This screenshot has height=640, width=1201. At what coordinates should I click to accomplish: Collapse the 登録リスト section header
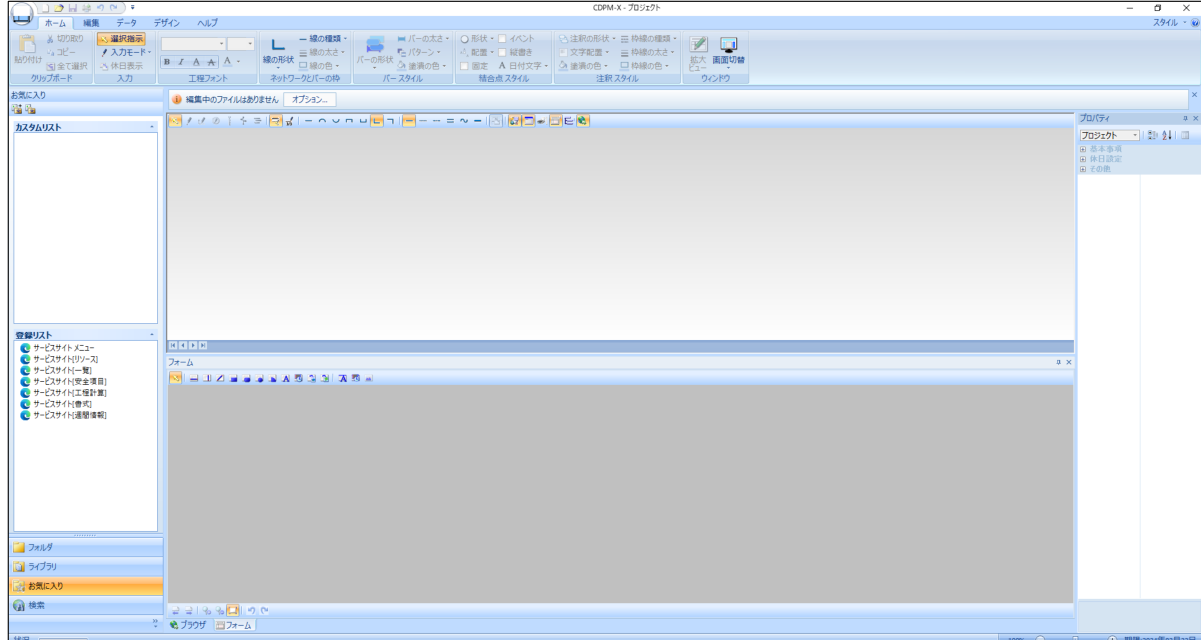[84, 334]
